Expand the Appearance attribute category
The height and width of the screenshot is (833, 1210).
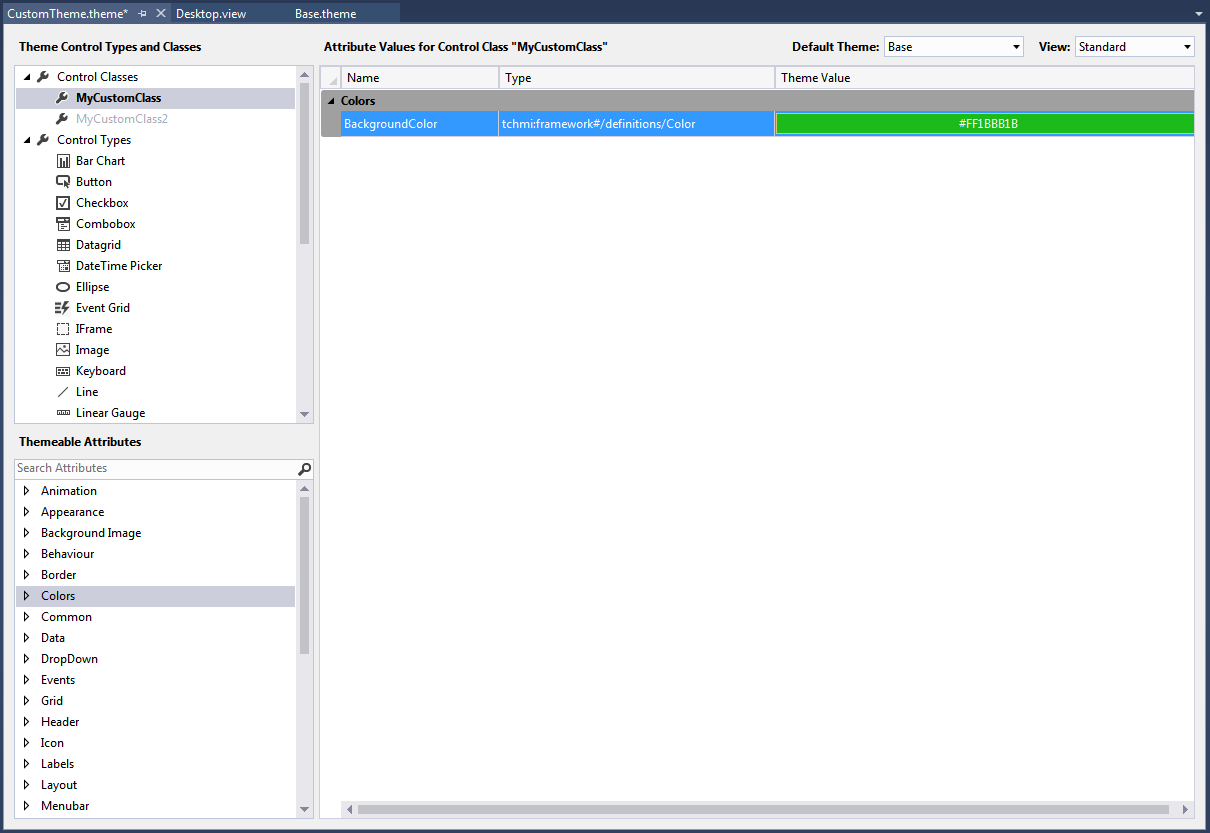(27, 512)
